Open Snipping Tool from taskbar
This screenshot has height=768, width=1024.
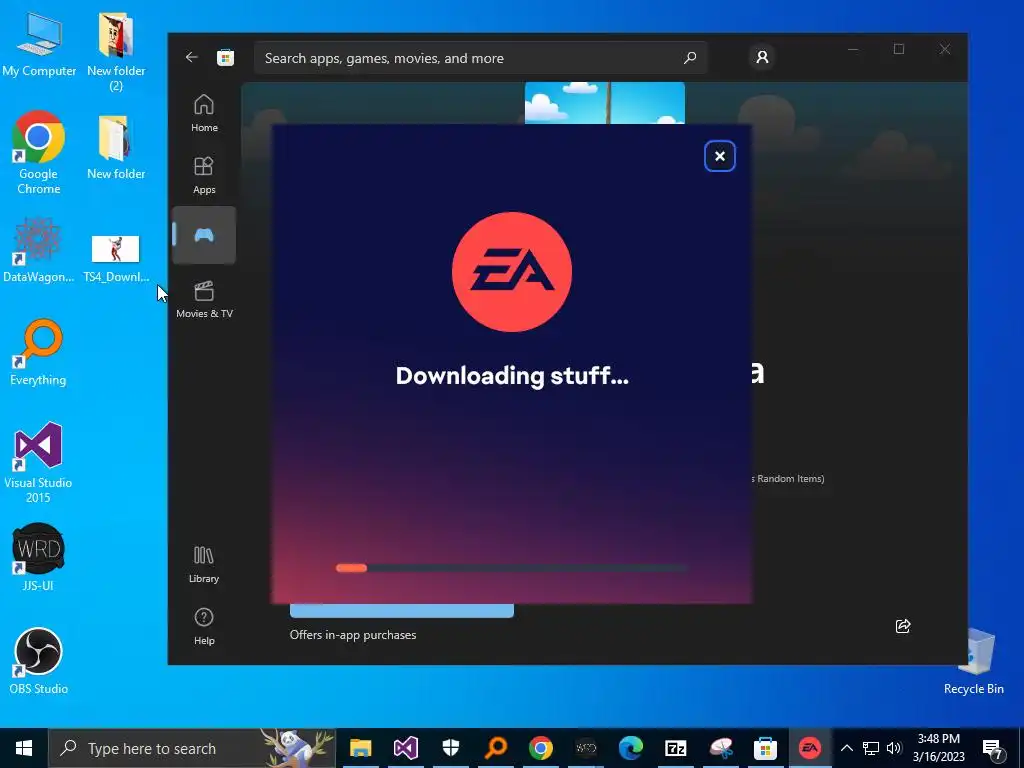(x=721, y=748)
